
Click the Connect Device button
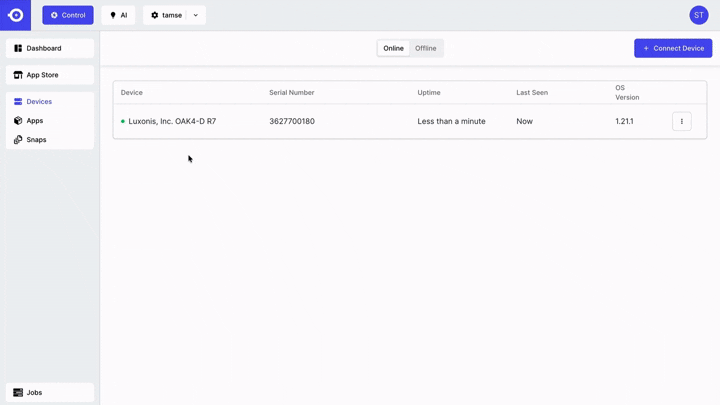pyautogui.click(x=673, y=48)
